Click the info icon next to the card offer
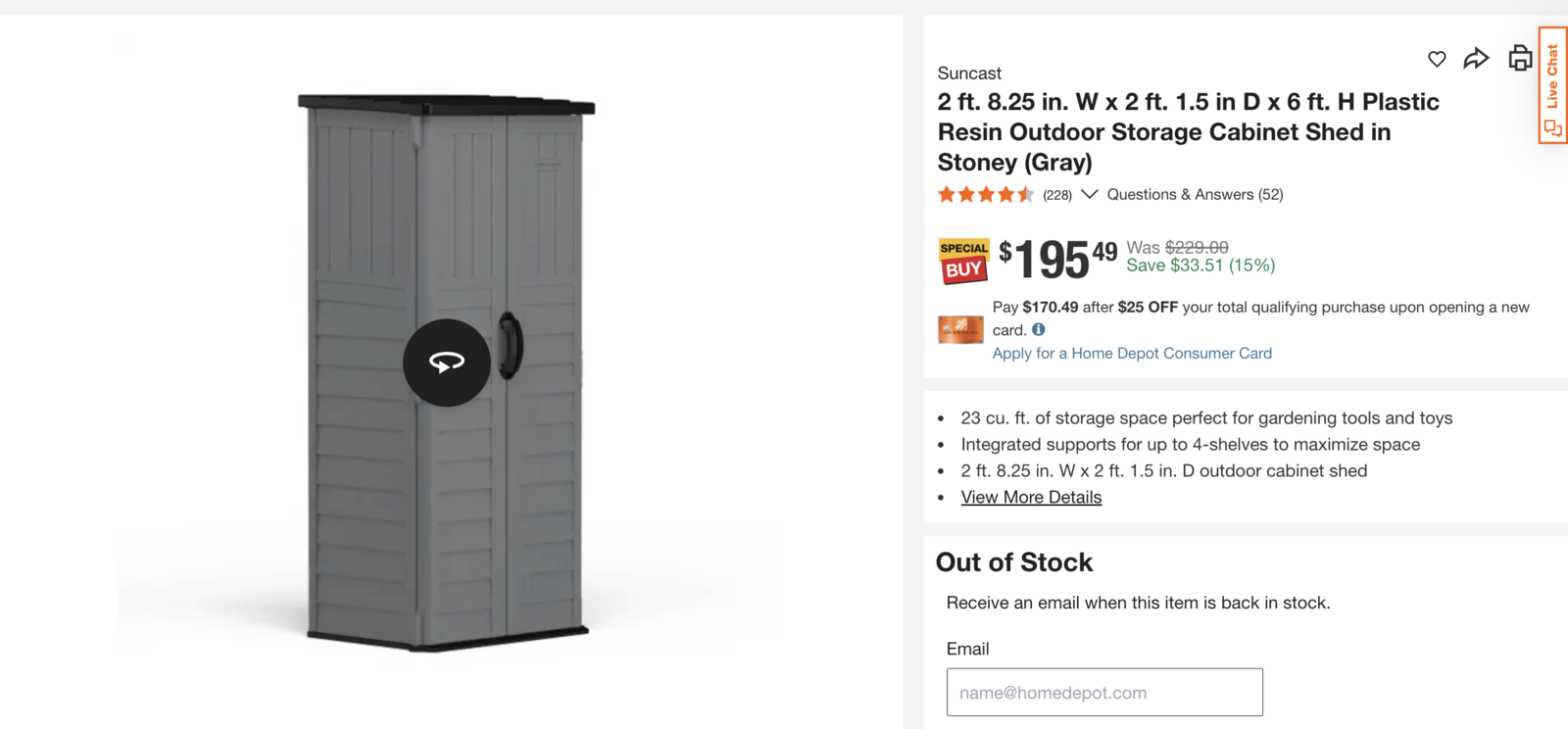The image size is (1568, 729). pyautogui.click(x=1039, y=329)
